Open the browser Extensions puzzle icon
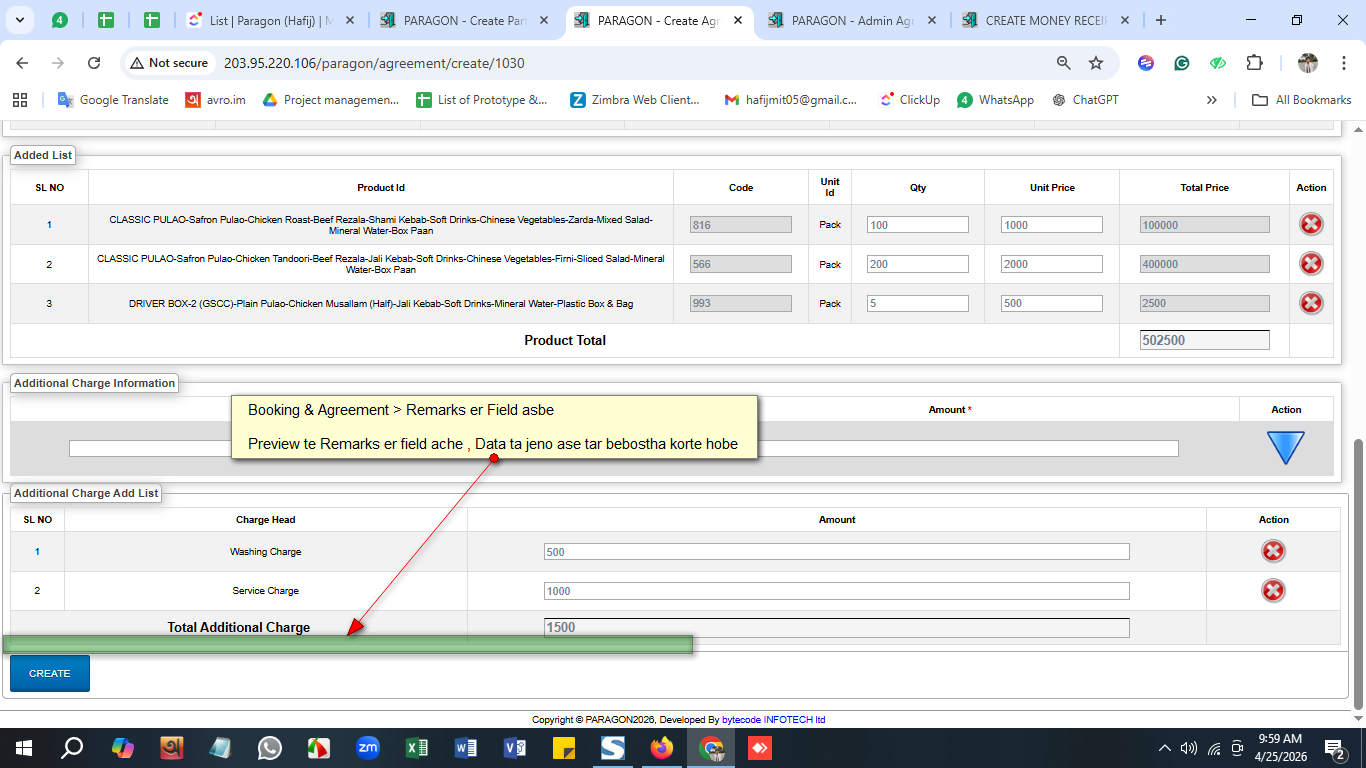The width and height of the screenshot is (1366, 768). (x=1254, y=63)
